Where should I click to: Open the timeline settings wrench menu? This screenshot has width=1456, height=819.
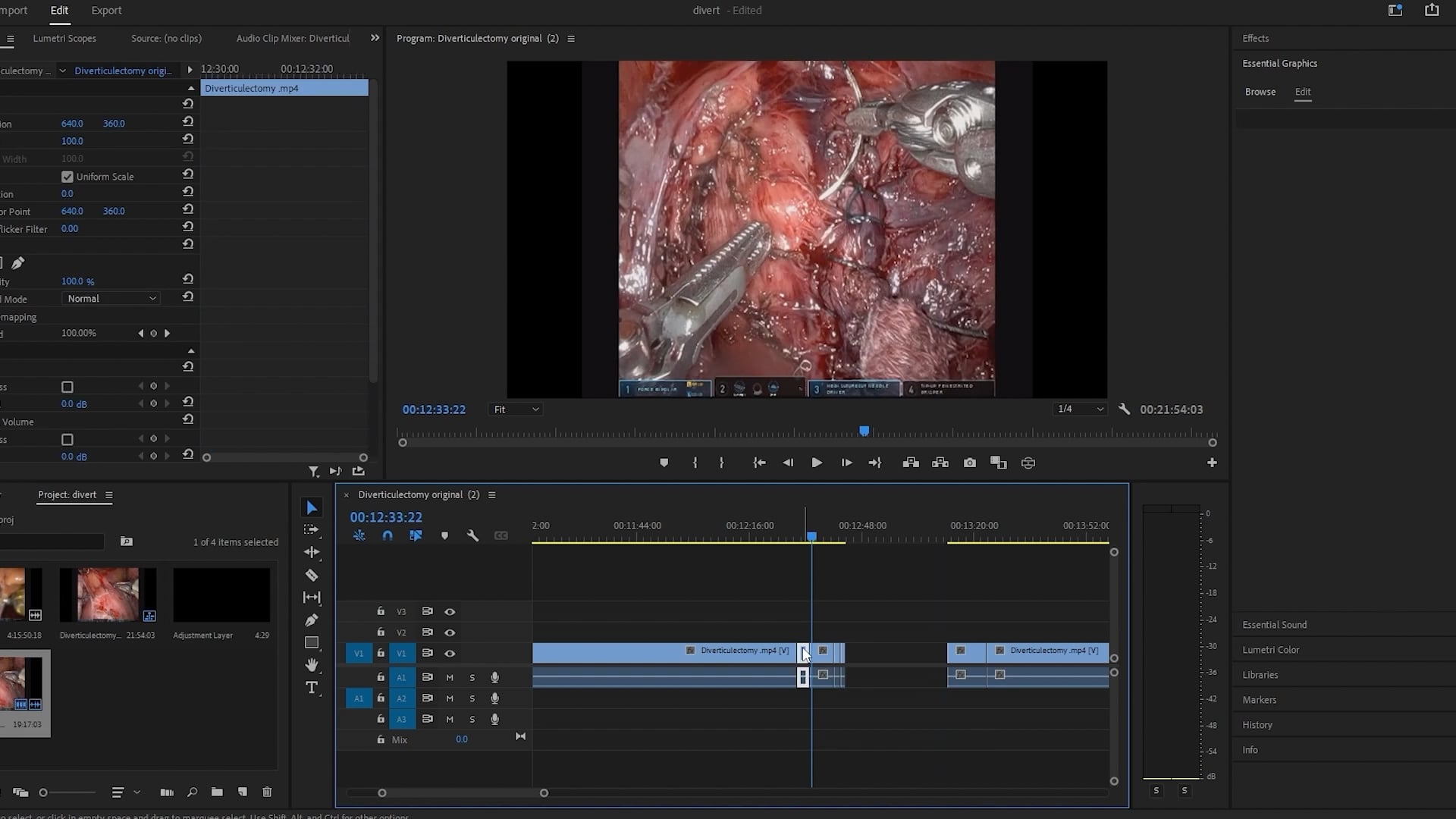472,535
